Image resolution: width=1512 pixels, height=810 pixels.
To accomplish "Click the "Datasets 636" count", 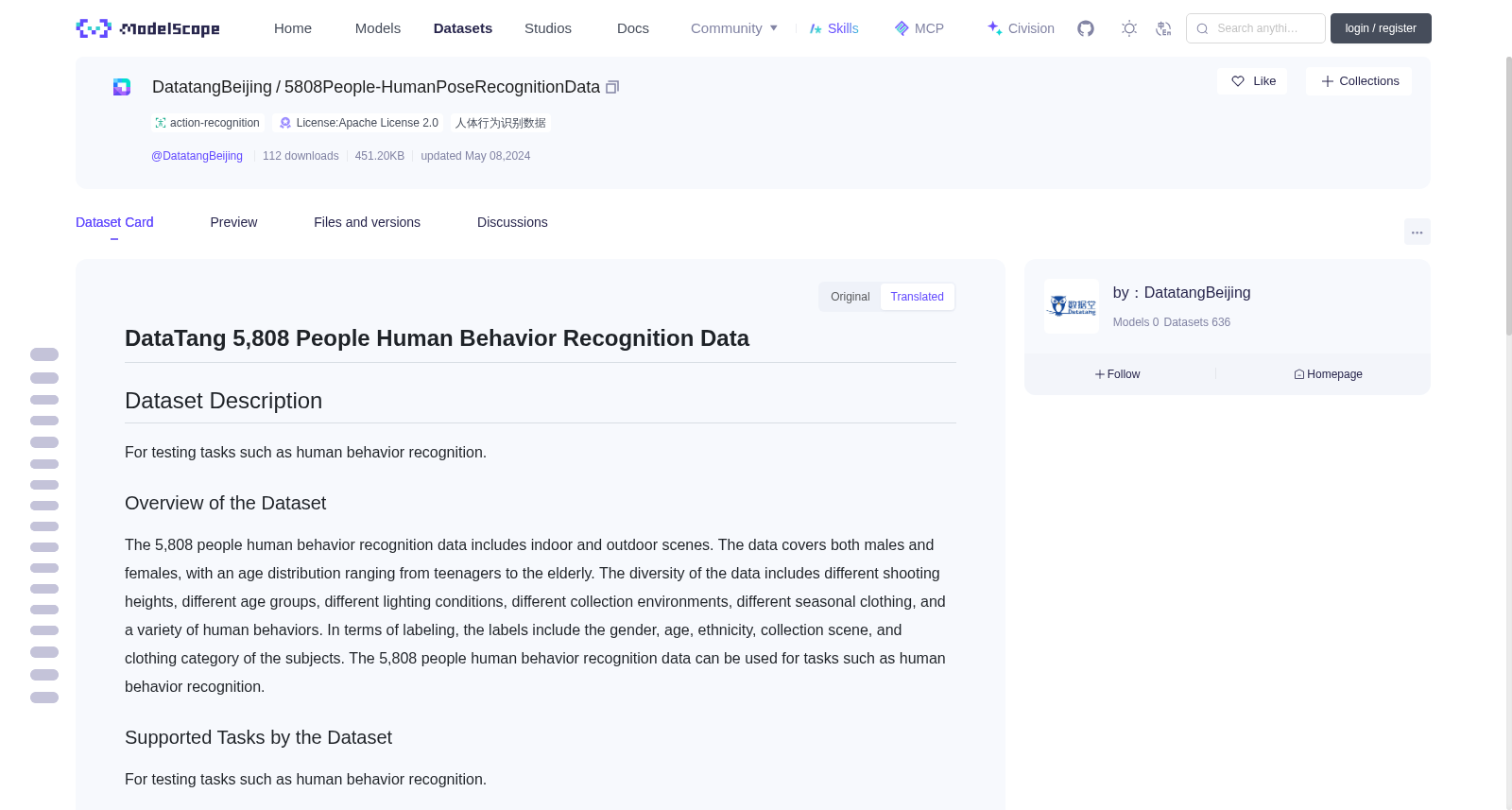I will tap(1197, 322).
